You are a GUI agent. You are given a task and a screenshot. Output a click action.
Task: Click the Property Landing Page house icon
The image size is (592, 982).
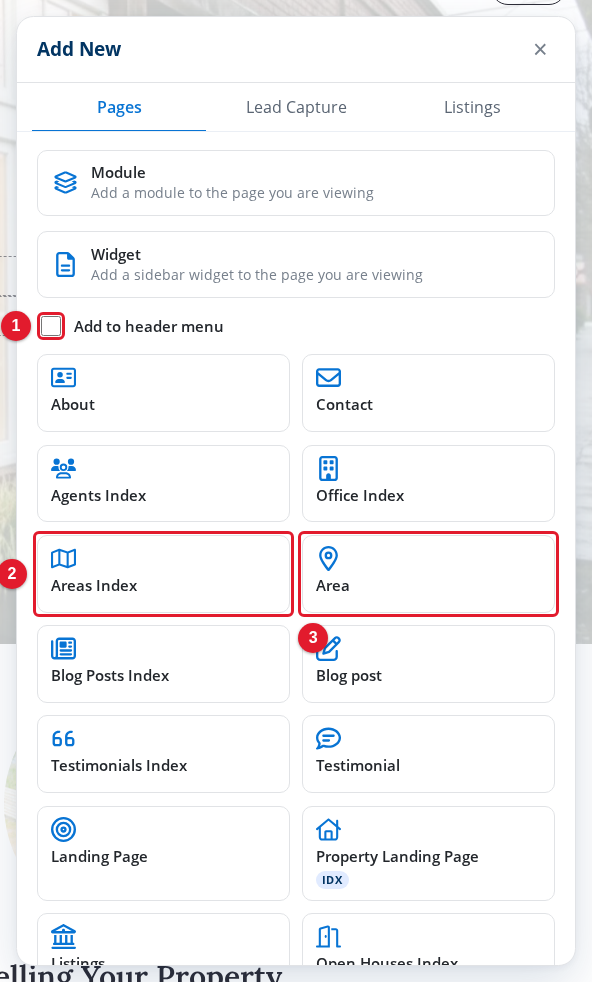[328, 829]
